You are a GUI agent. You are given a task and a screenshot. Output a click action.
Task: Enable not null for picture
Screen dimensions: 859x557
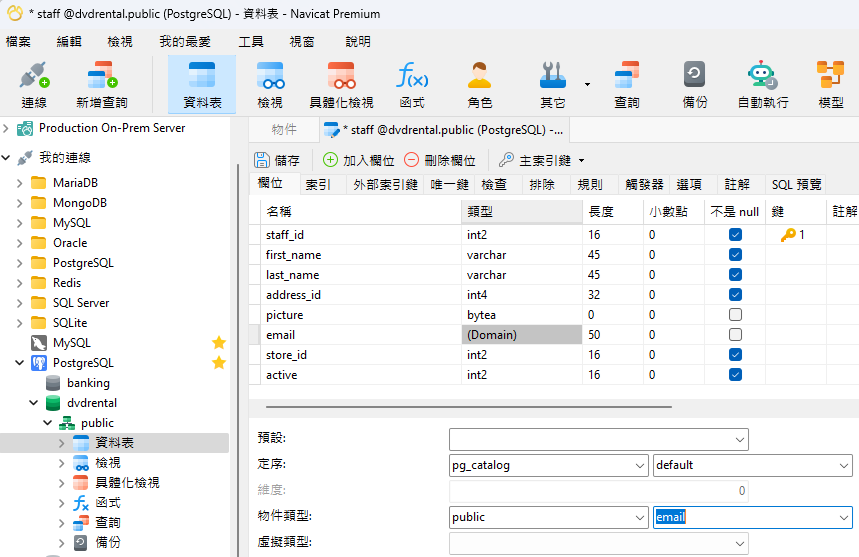pyautogui.click(x=735, y=314)
